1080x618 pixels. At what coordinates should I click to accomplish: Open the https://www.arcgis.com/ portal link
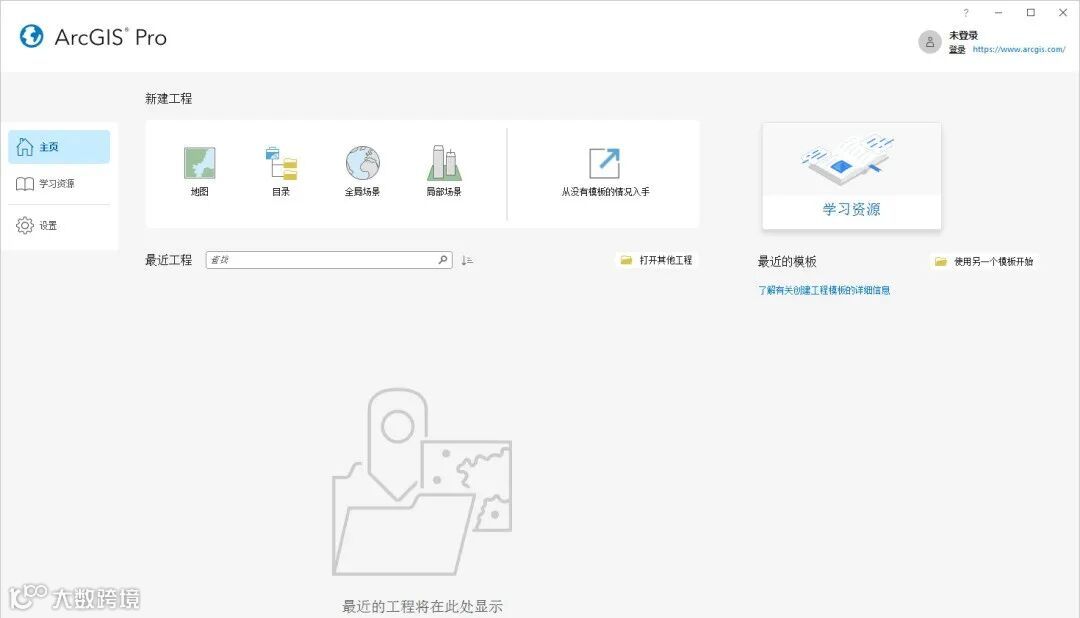point(1019,50)
